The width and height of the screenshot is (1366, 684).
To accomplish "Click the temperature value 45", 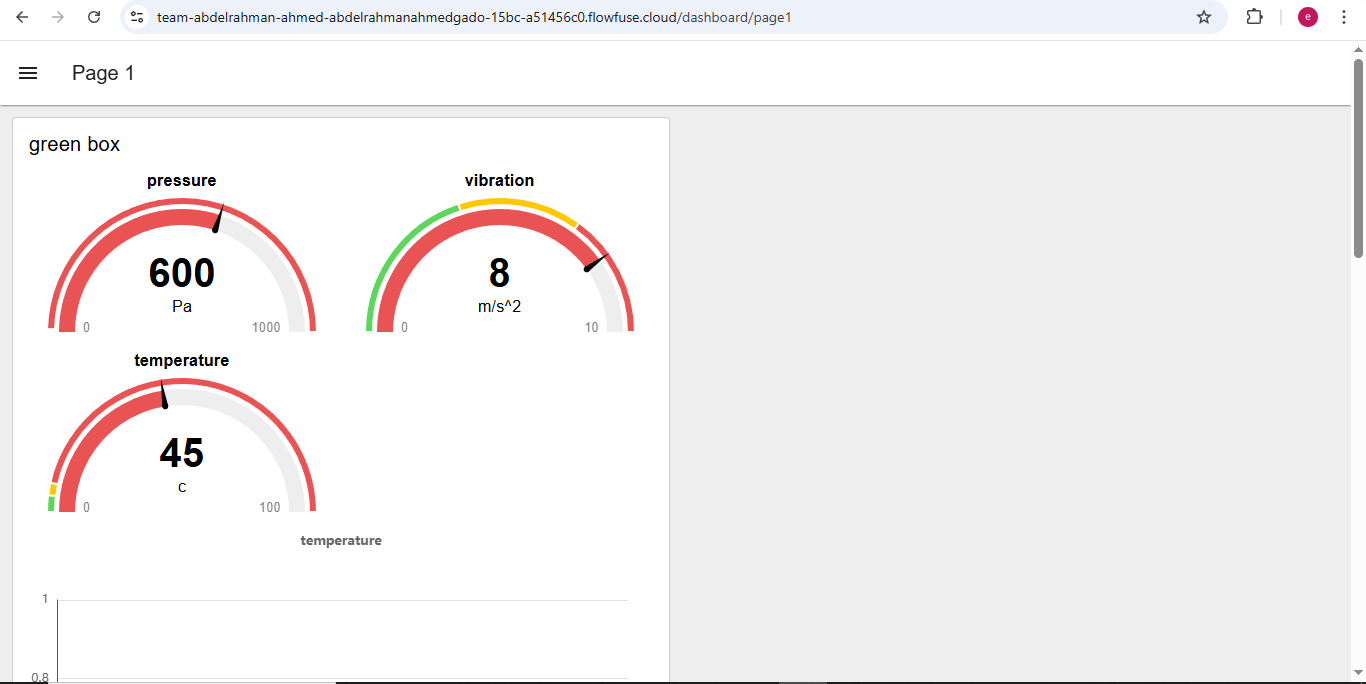I will click(x=181, y=453).
